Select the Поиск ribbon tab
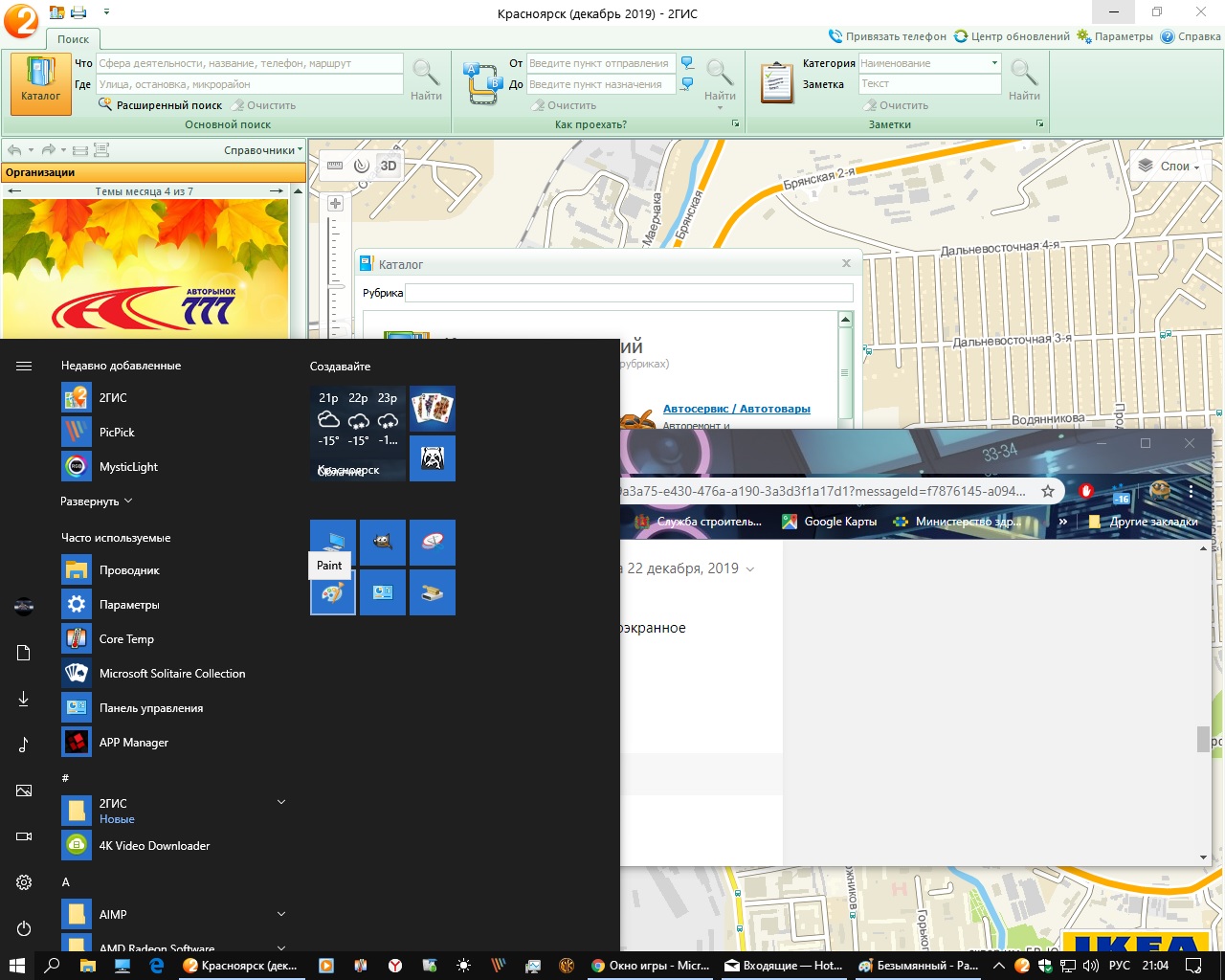 click(73, 39)
